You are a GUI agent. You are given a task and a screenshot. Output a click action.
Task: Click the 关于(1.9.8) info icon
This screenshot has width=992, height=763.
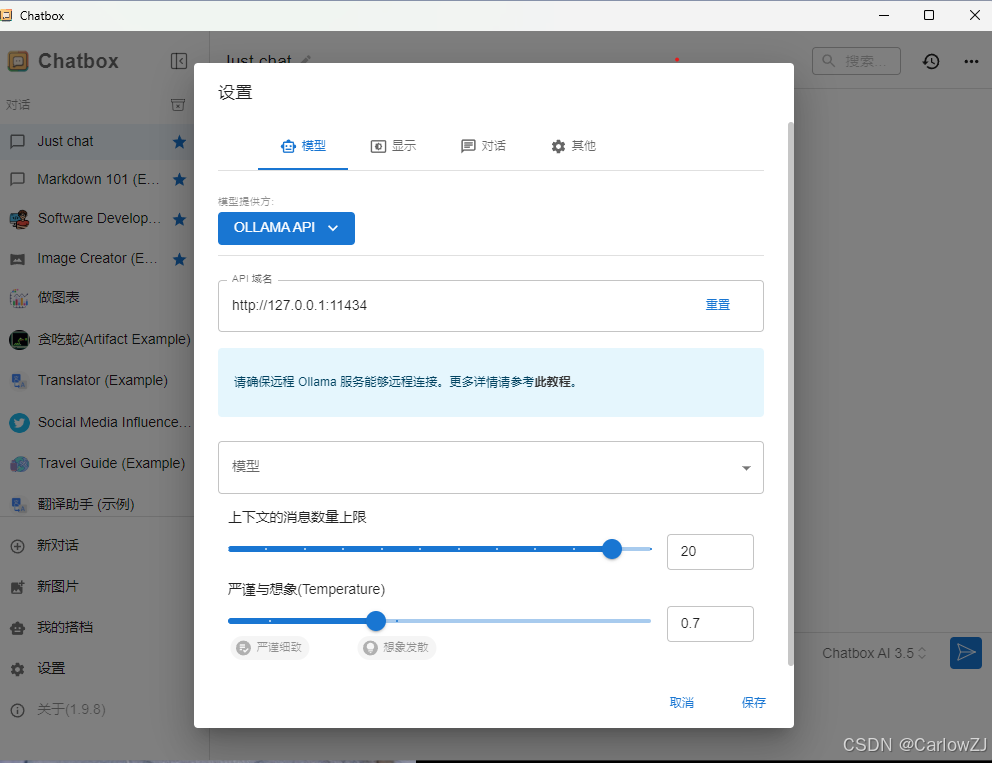(x=18, y=710)
